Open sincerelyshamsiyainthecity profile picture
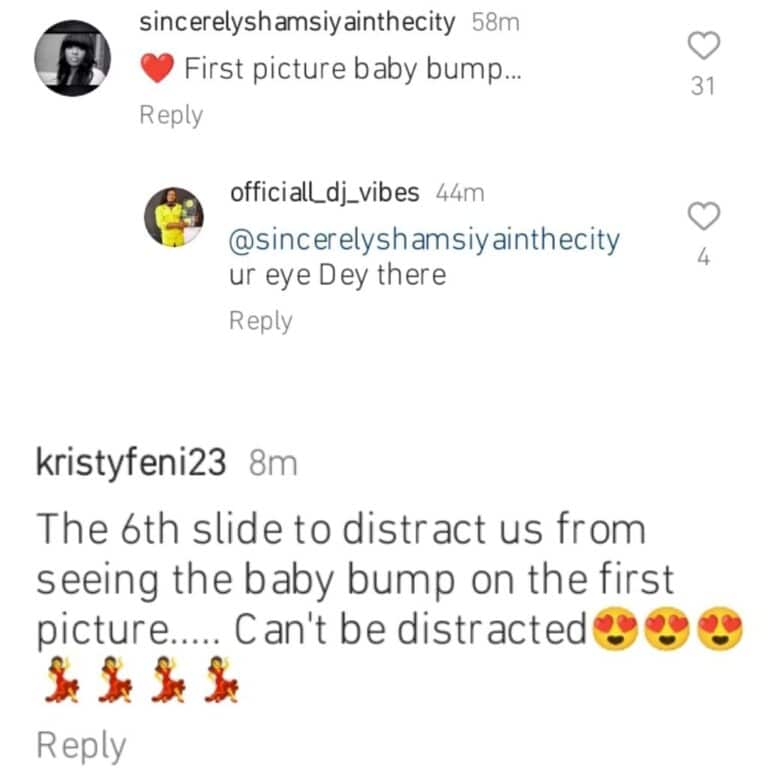 point(72,59)
